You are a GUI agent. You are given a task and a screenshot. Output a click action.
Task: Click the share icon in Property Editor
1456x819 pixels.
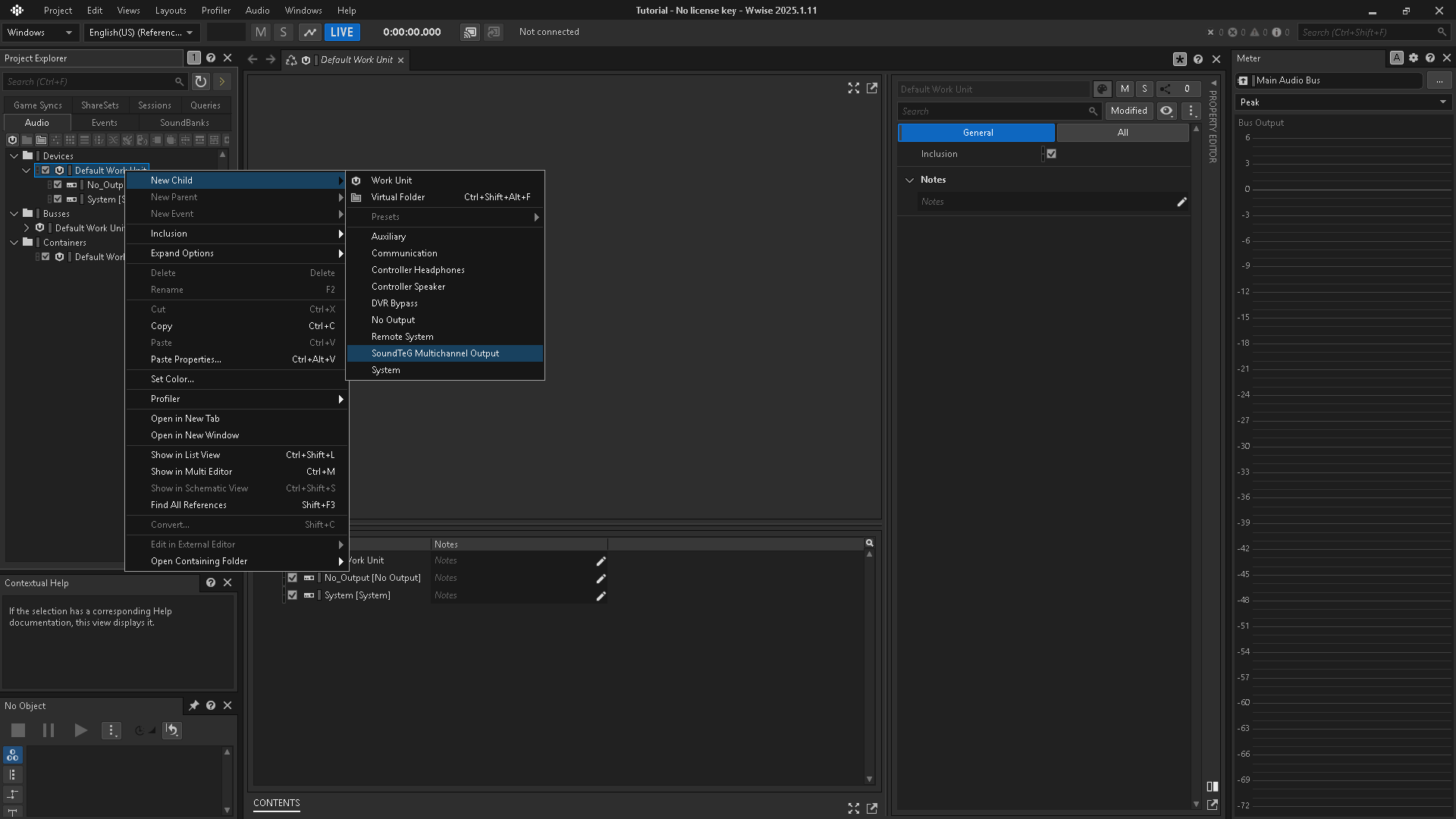(1165, 89)
